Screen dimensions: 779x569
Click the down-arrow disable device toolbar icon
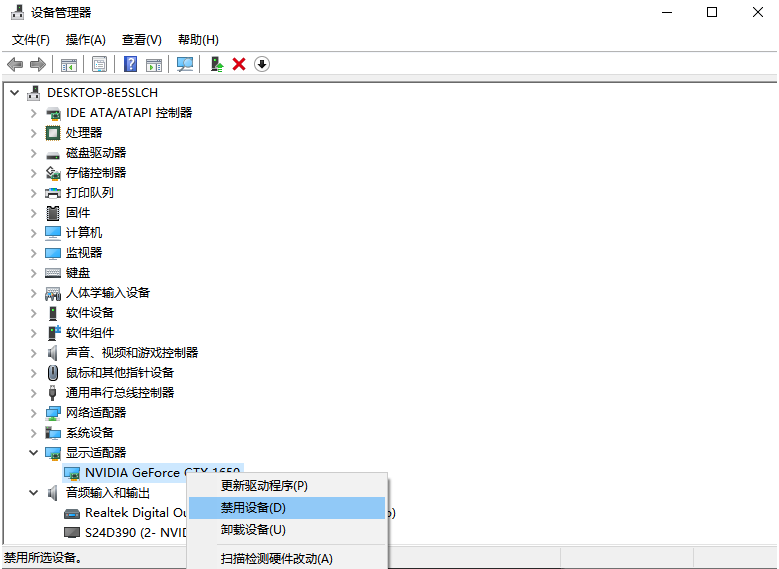click(x=262, y=64)
